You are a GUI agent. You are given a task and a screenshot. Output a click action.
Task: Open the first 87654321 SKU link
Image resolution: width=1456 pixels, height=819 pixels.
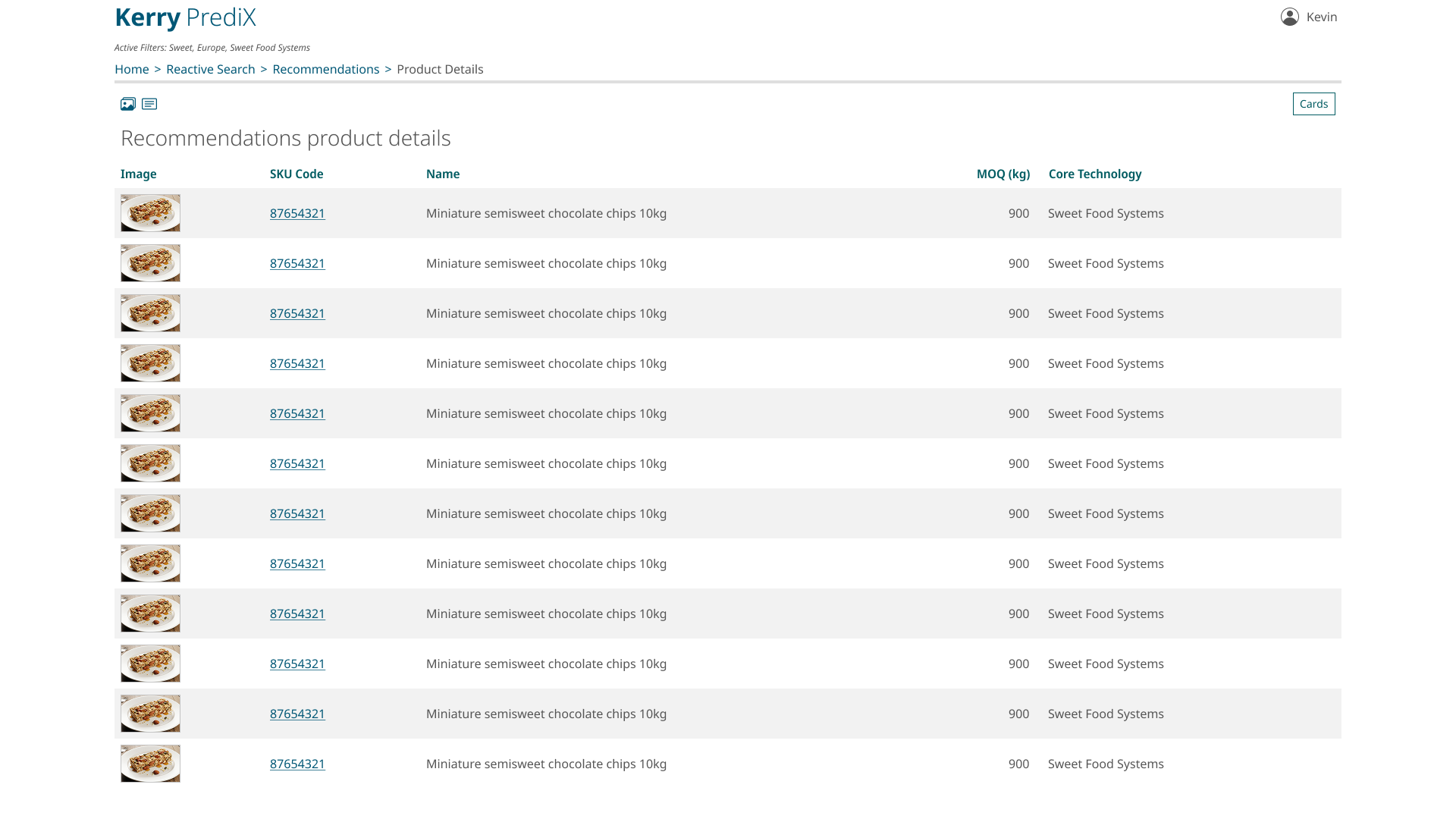[297, 213]
